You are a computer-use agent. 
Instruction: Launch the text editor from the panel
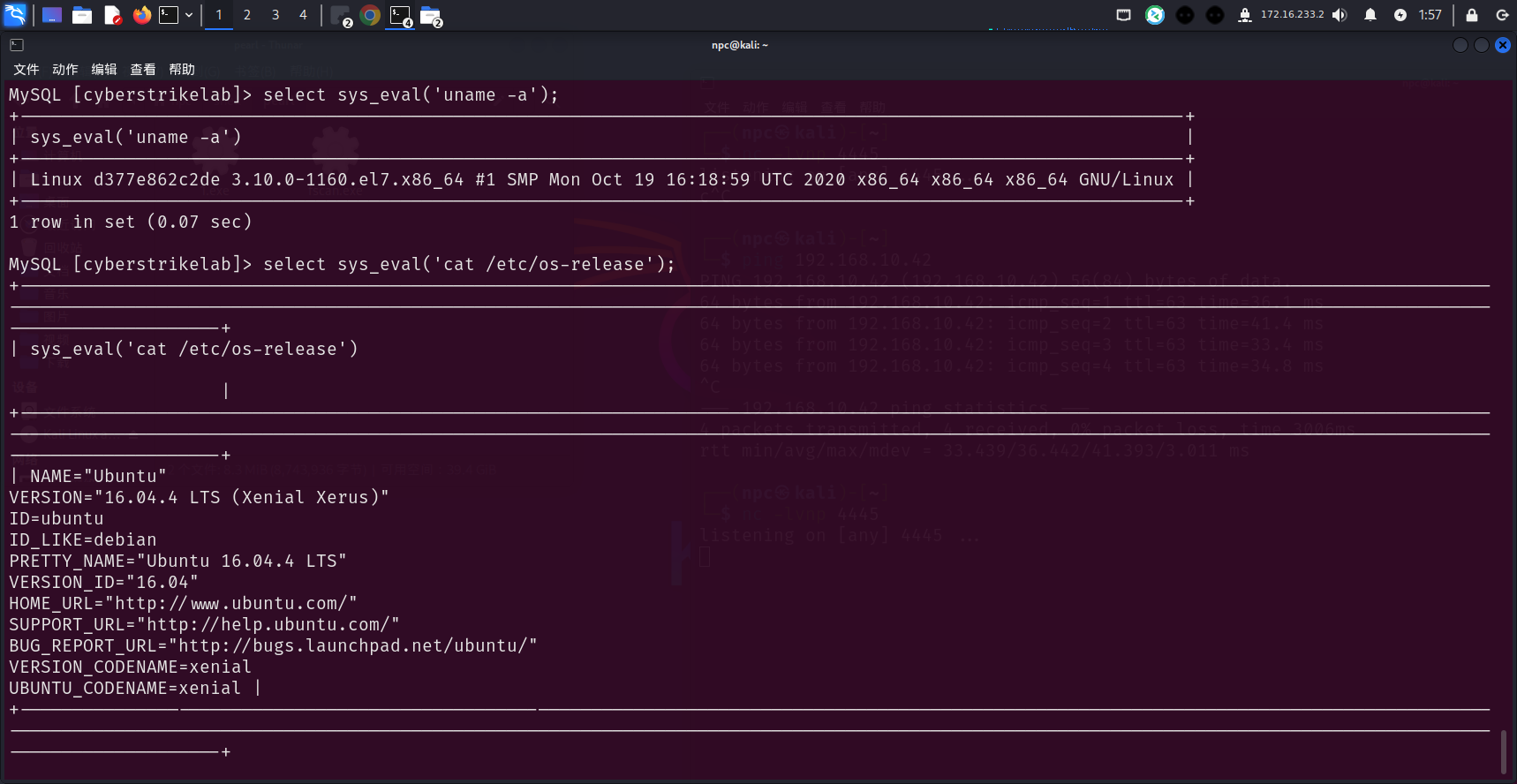tap(112, 15)
